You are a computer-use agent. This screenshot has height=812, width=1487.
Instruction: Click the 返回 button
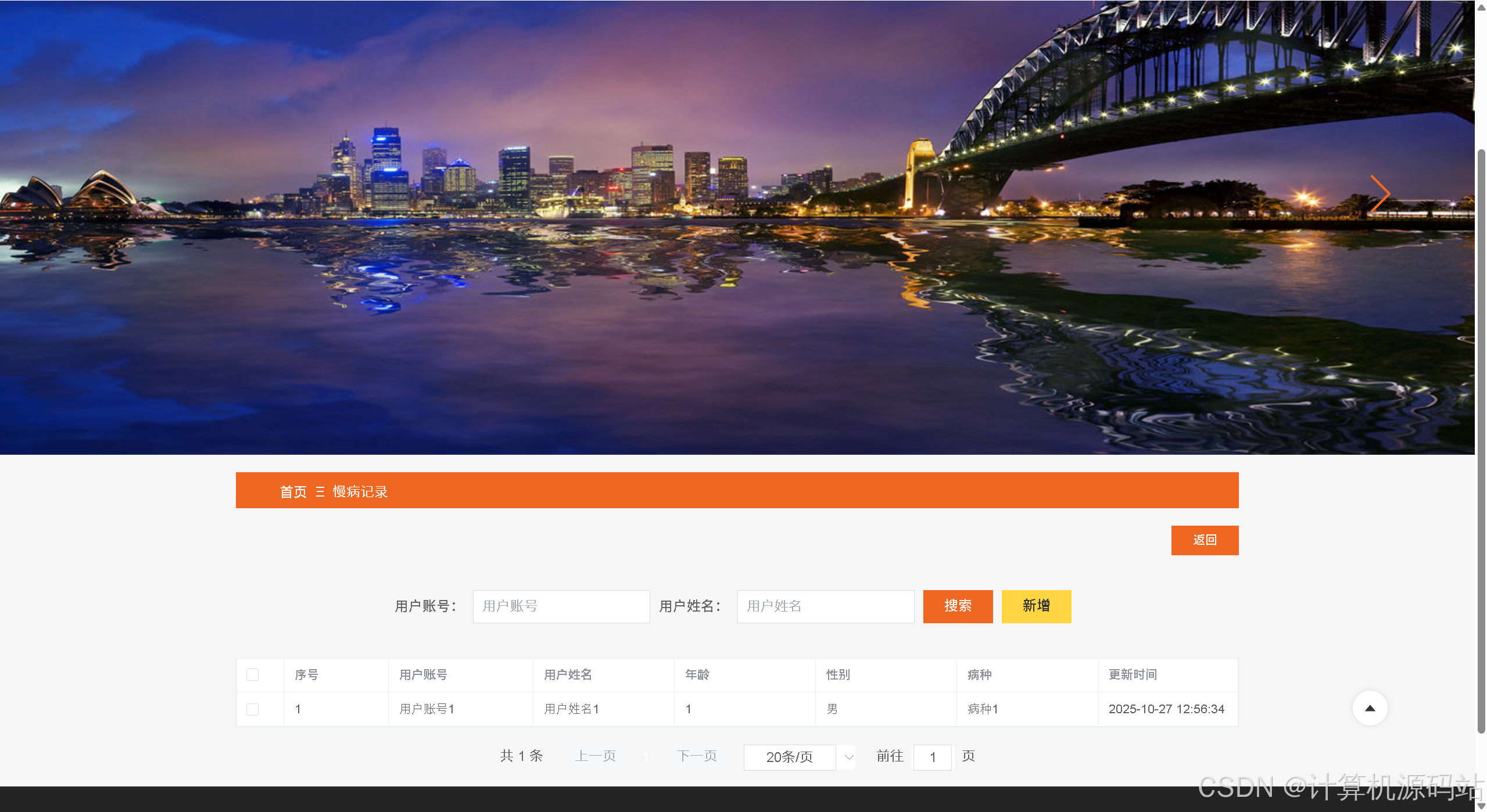coord(1205,540)
